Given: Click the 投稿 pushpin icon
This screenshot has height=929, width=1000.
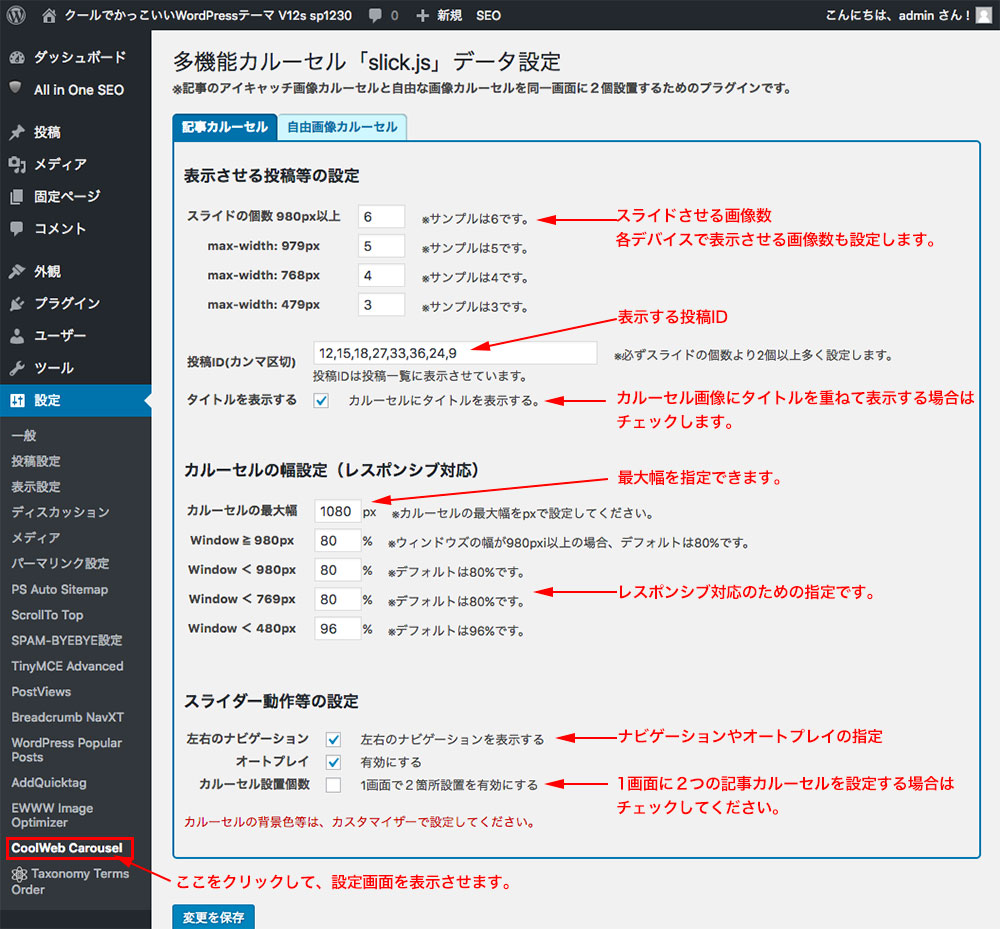Looking at the screenshot, I should pos(17,132).
